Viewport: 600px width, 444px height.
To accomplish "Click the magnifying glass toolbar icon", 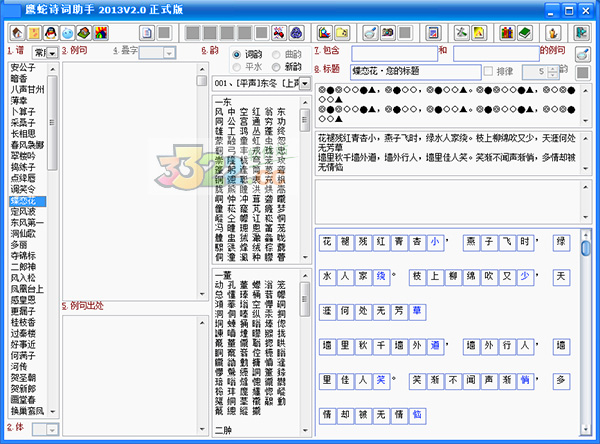I will [370, 33].
